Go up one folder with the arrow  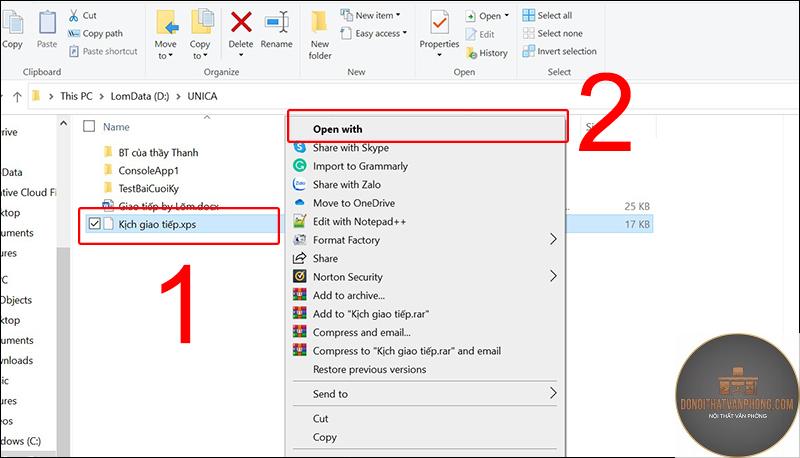[x=17, y=96]
